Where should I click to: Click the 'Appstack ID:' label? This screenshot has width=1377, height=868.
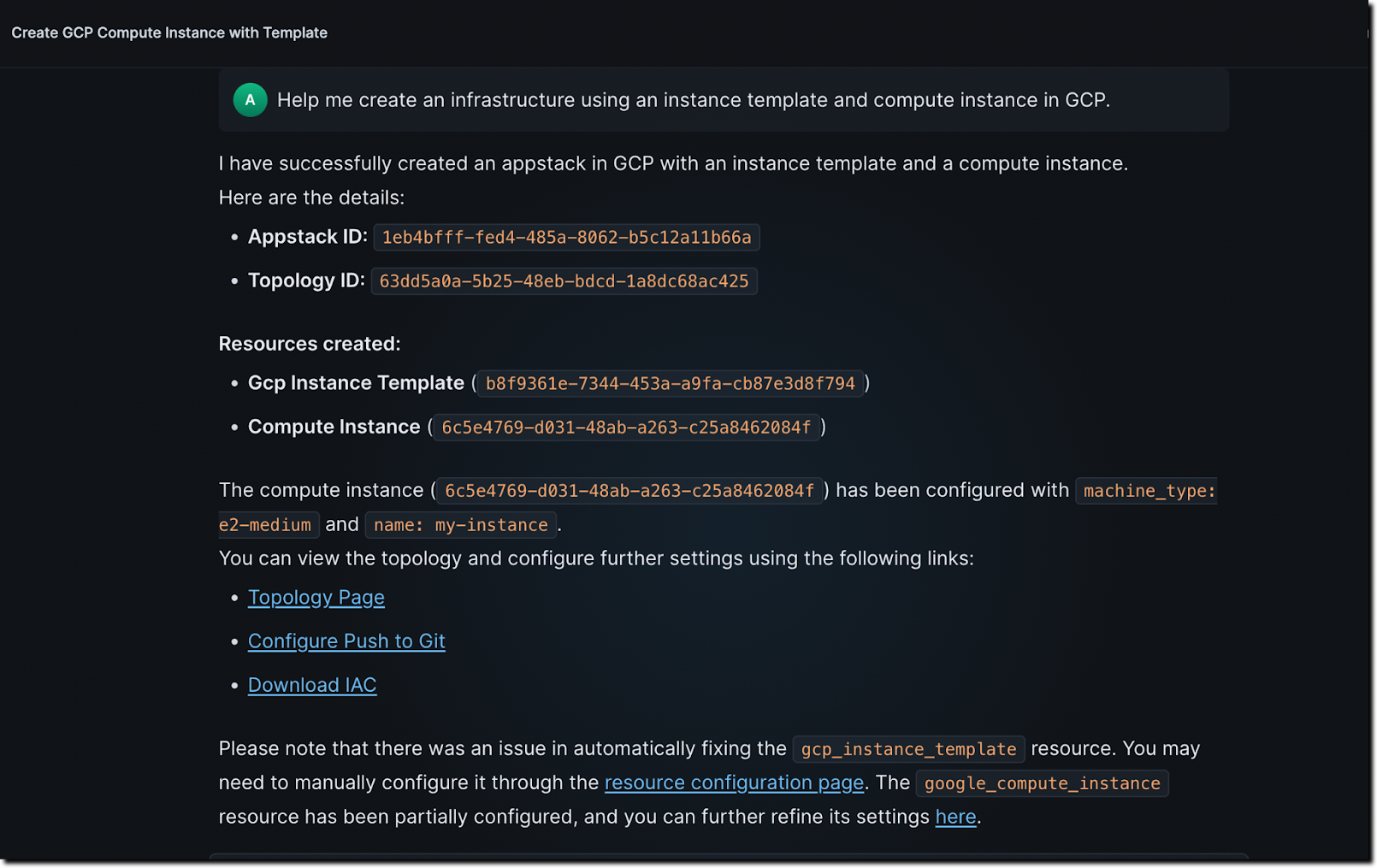point(308,236)
